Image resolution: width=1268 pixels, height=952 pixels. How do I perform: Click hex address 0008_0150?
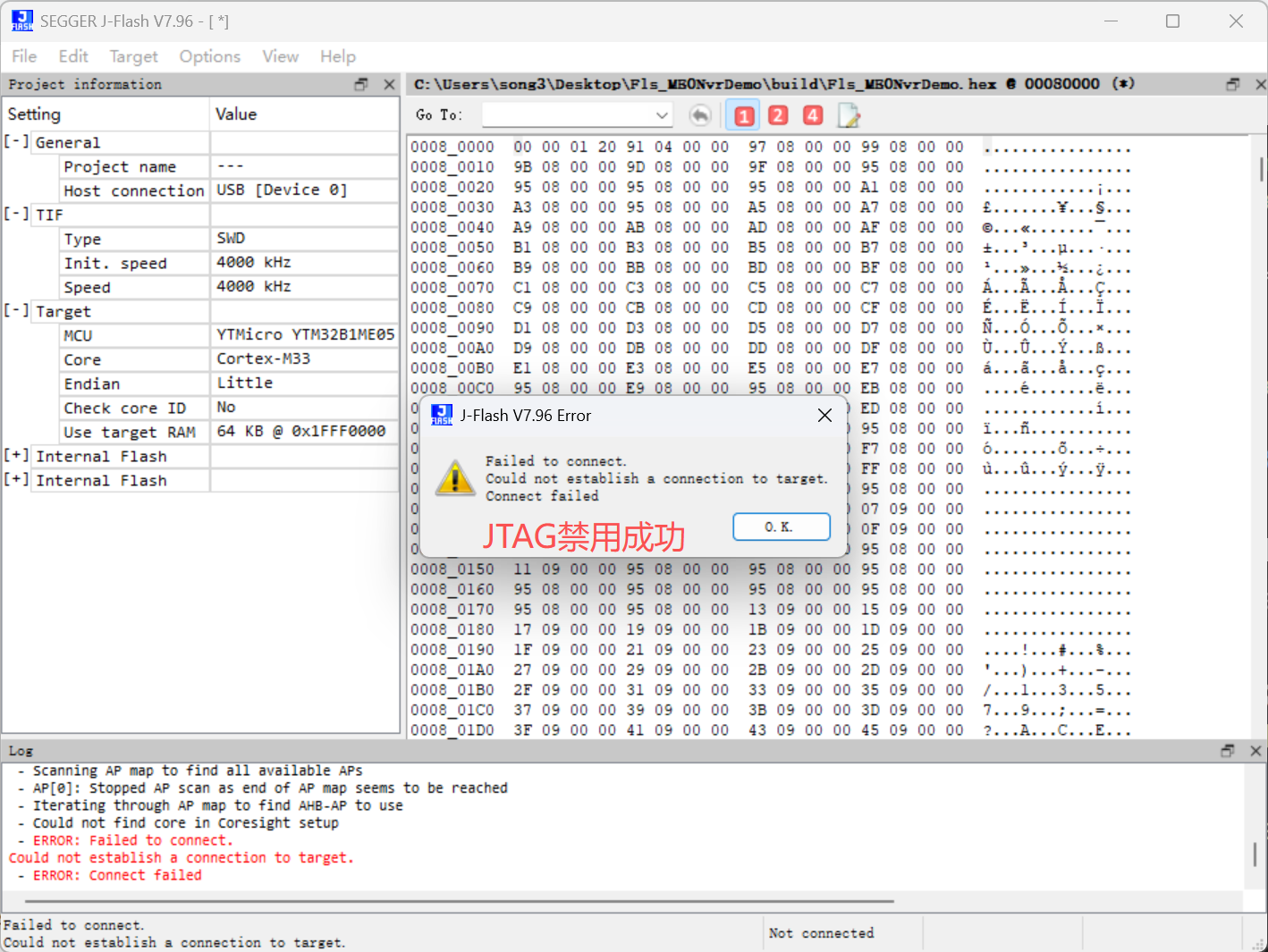(452, 569)
